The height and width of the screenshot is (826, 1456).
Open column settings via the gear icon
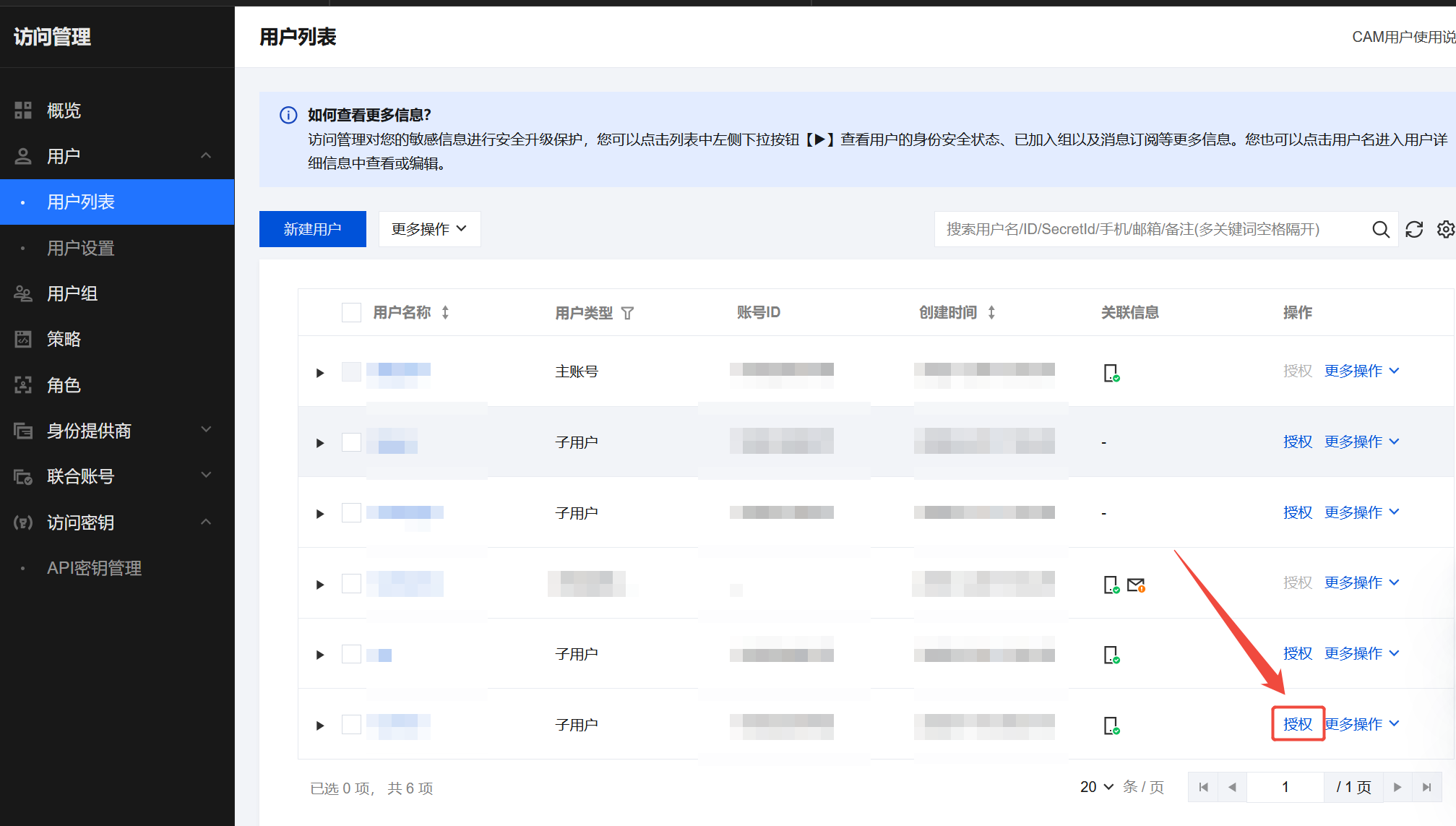pos(1446,229)
